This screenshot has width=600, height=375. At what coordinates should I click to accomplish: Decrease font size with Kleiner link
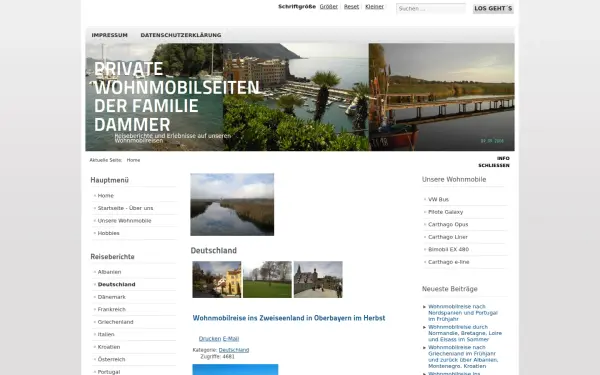click(374, 7)
